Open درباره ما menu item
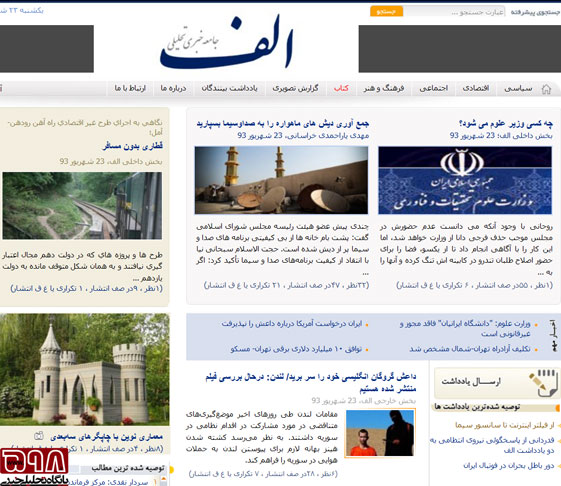 coord(173,88)
